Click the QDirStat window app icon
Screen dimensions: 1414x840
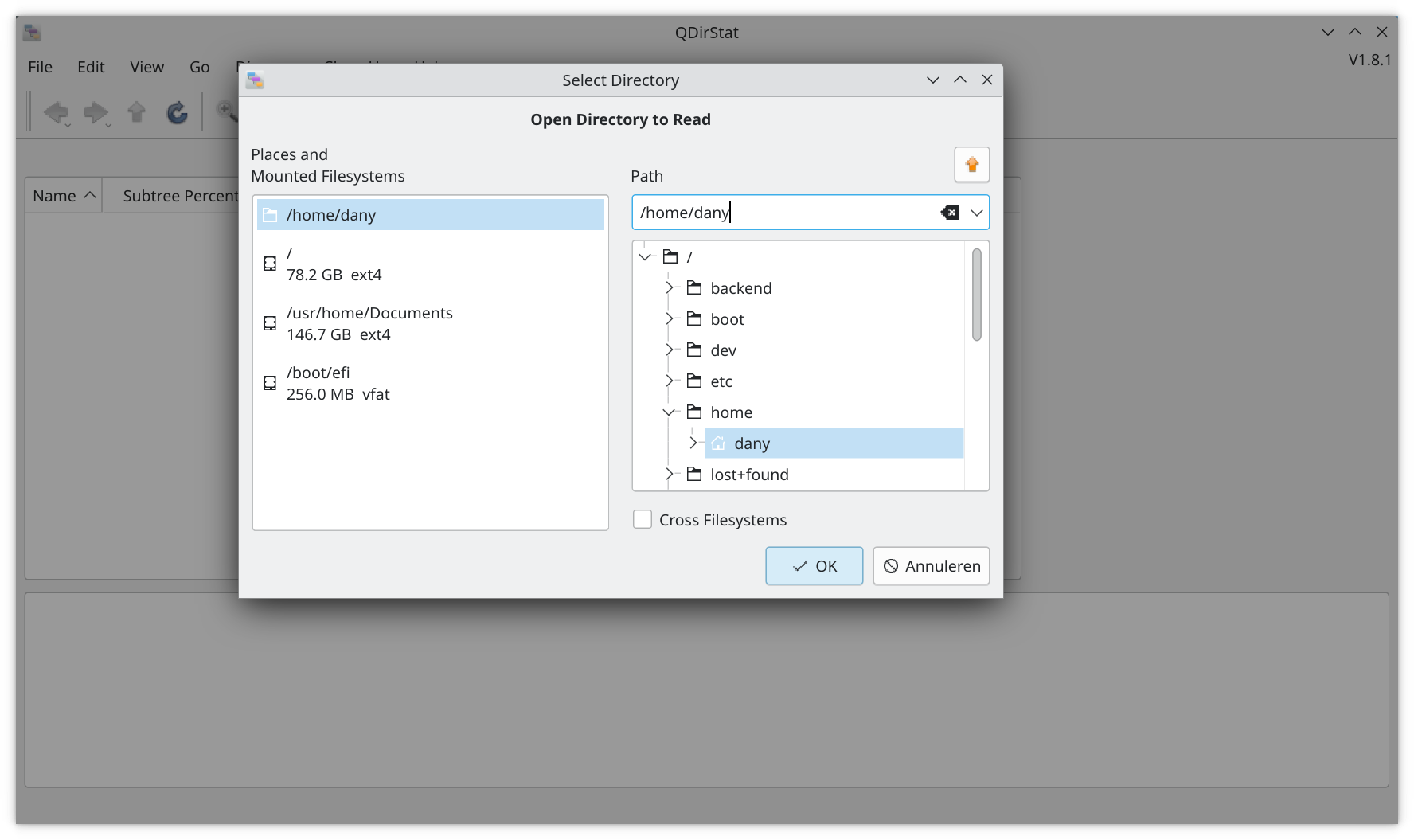(32, 33)
